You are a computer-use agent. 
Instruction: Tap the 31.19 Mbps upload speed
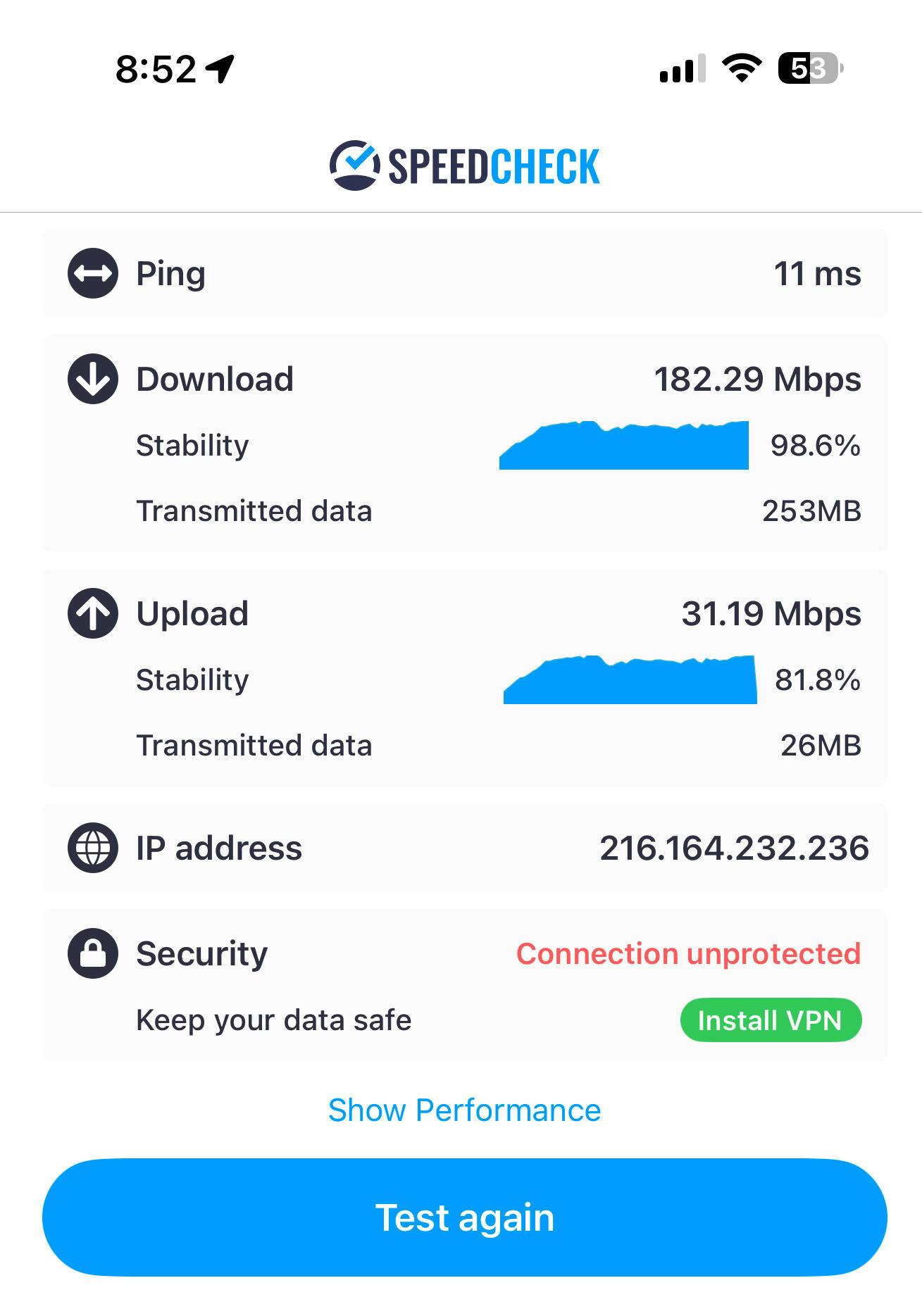click(x=771, y=613)
